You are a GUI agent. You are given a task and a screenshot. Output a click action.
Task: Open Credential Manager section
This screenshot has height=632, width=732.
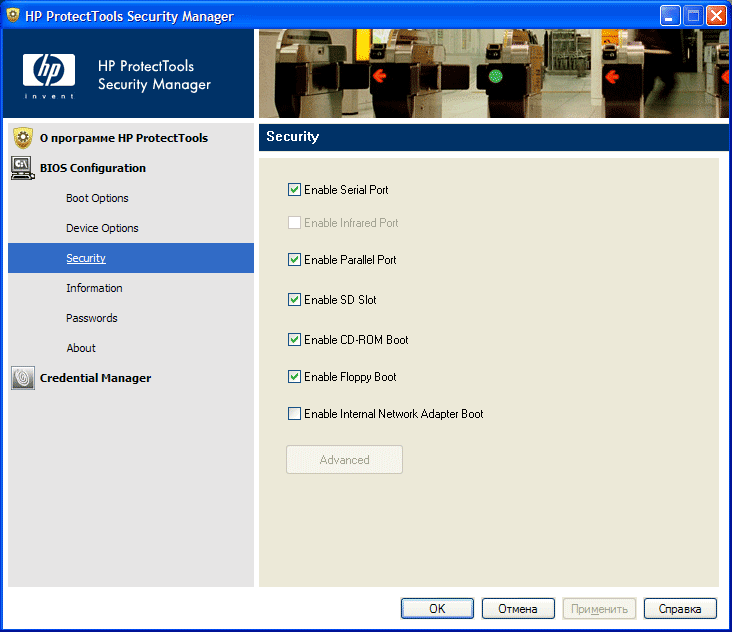click(x=95, y=378)
